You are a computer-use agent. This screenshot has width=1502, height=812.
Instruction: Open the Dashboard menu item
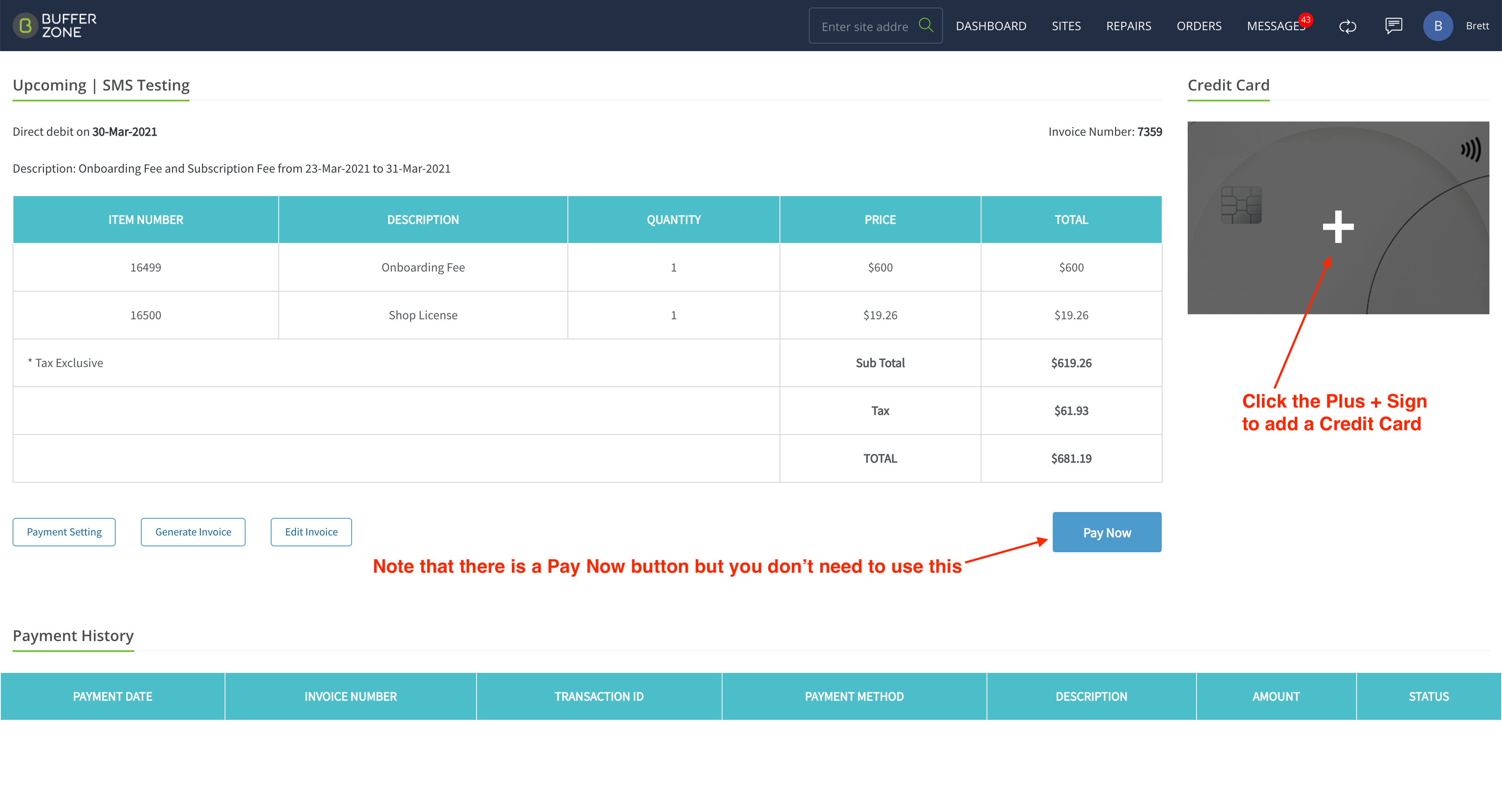tap(991, 26)
